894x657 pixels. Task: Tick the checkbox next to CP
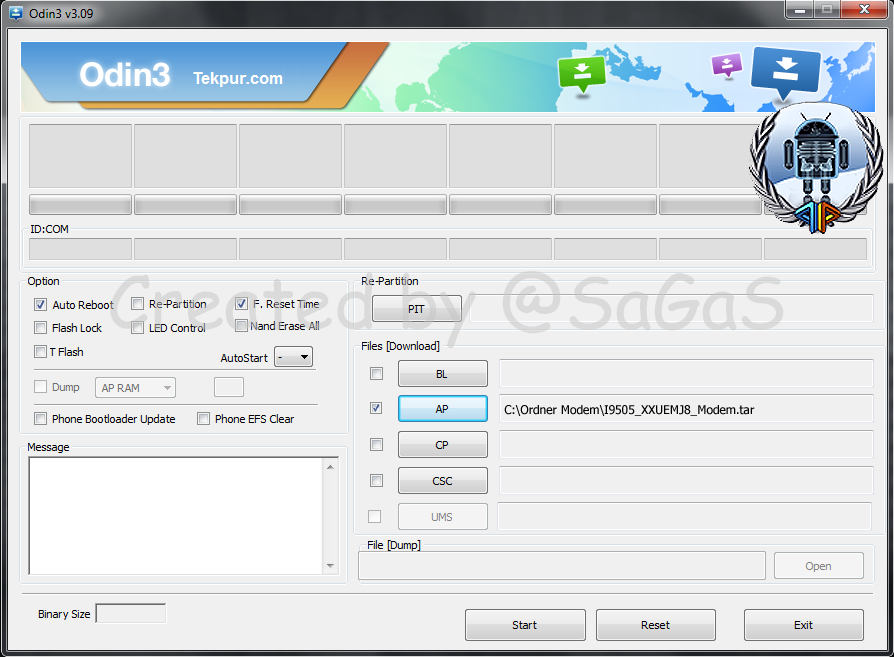point(376,444)
